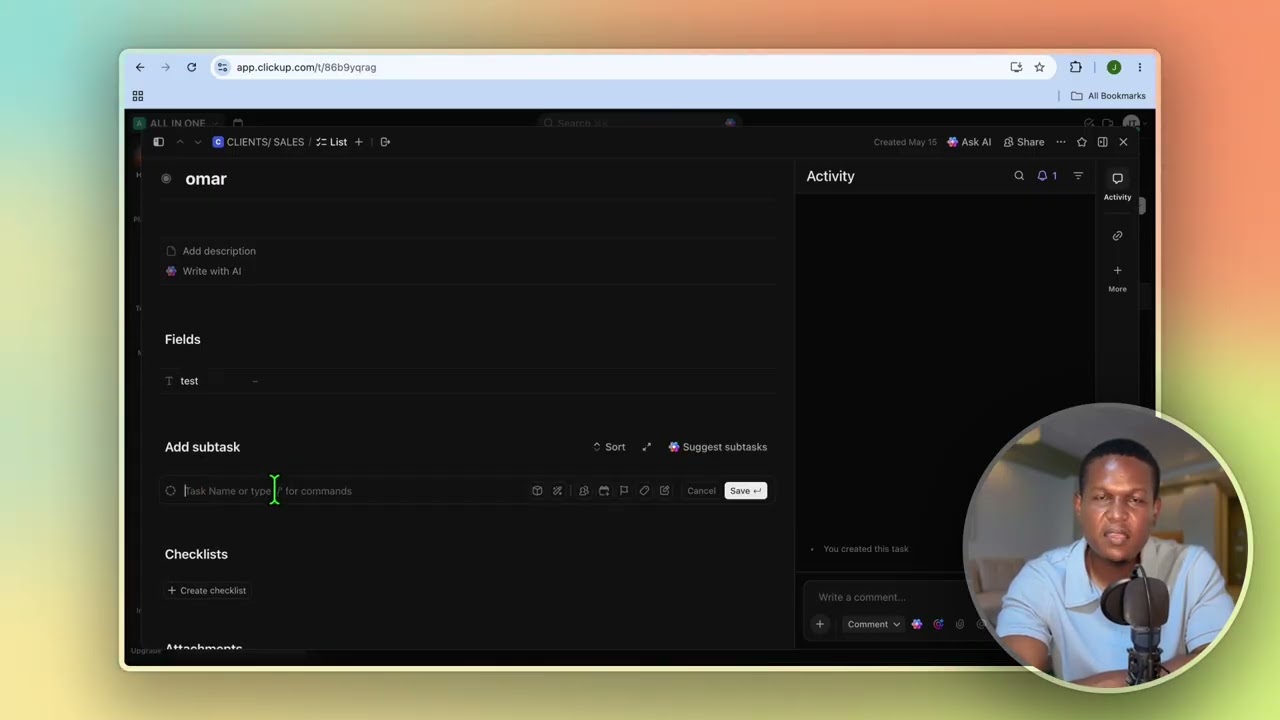
Task: Bookmark this page with star icon
Action: 1039,67
